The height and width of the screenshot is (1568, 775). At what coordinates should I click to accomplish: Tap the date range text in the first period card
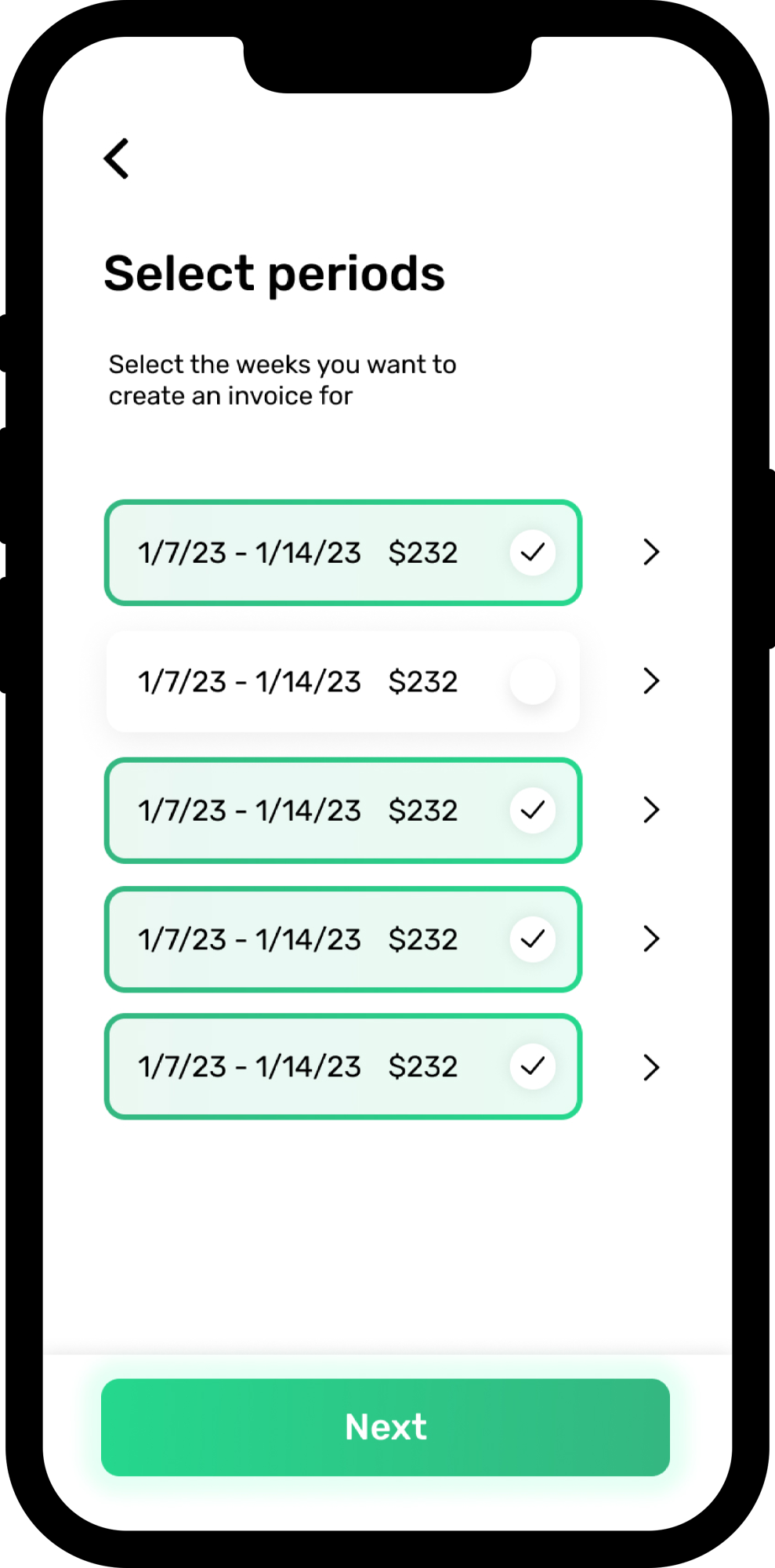pyautogui.click(x=249, y=553)
